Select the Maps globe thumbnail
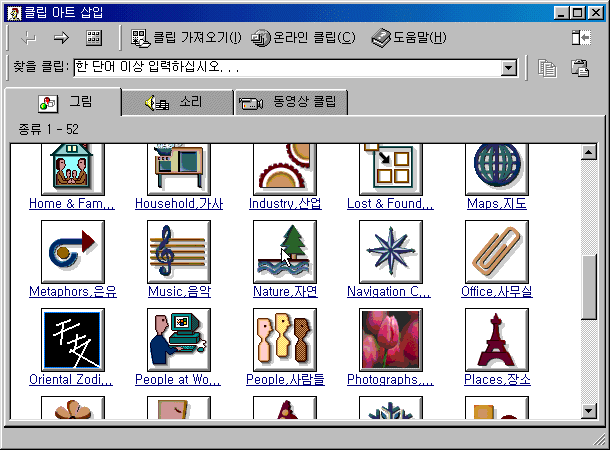Image resolution: width=610 pixels, height=450 pixels. tap(497, 169)
